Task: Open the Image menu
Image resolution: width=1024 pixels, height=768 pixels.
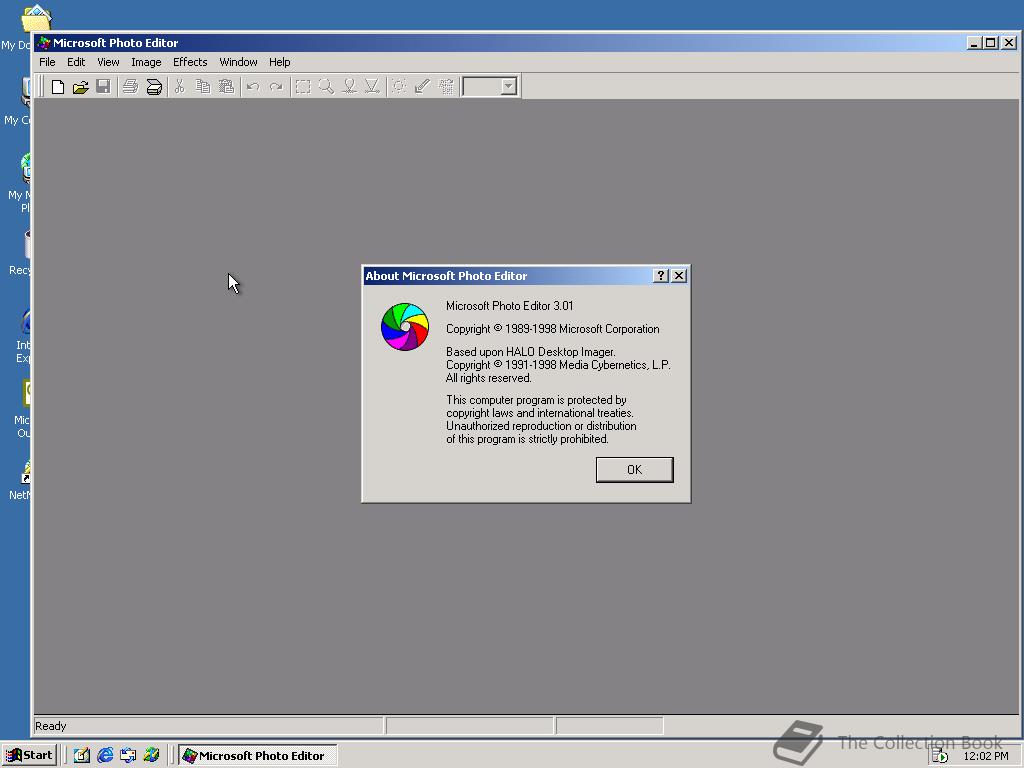Action: click(x=146, y=62)
